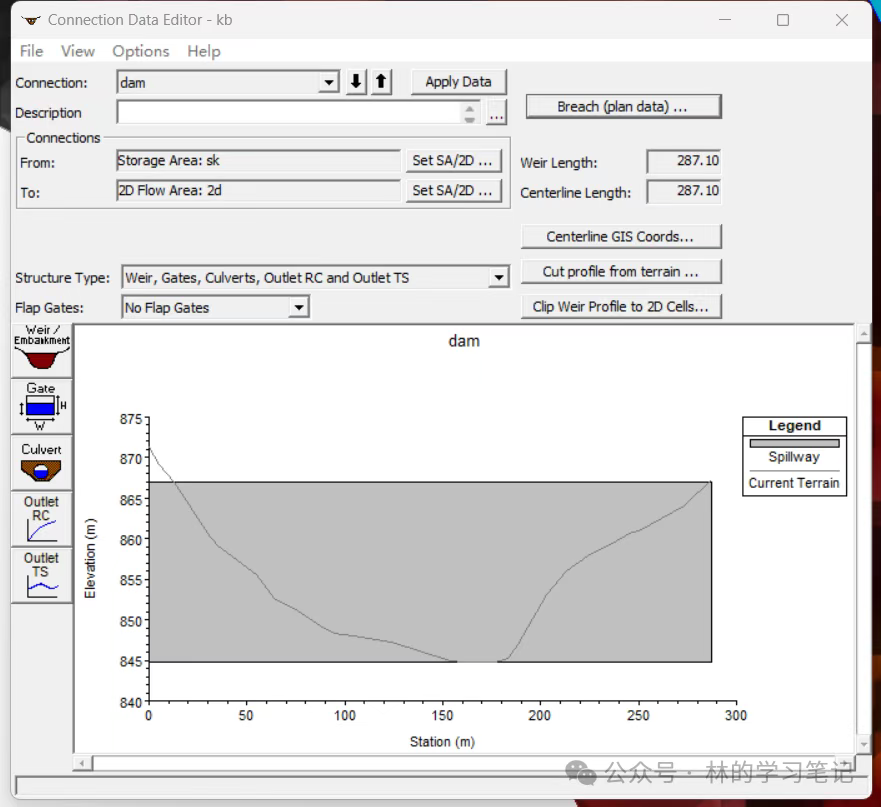Click the description ellipsis button

(x=496, y=114)
